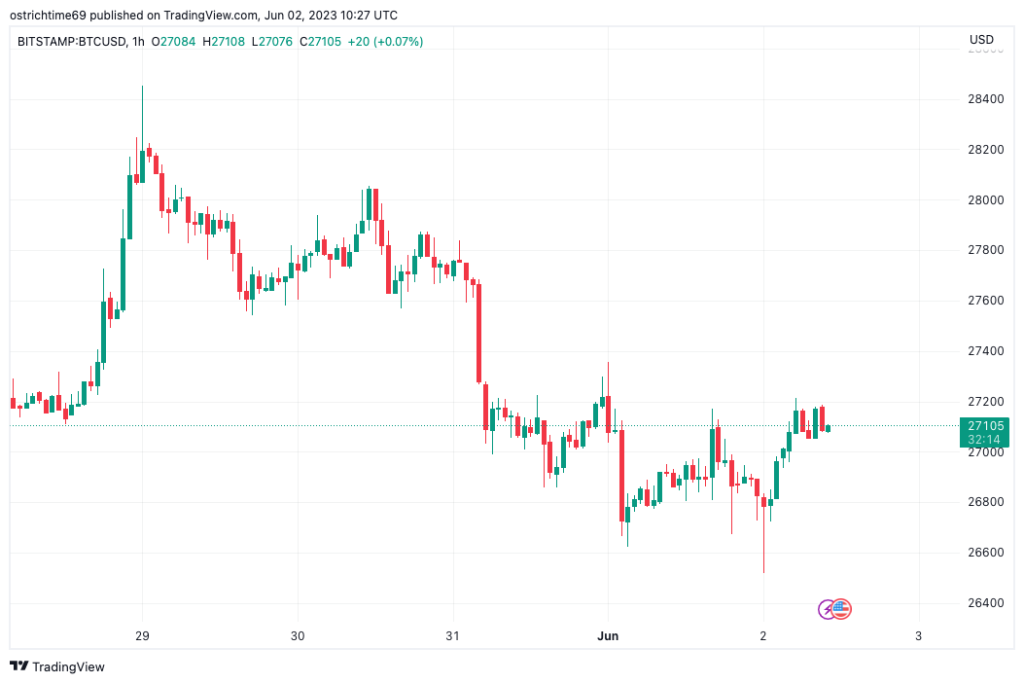1024x683 pixels.
Task: Click the BITSTAMP:BTCUSD symbol label
Action: click(71, 41)
